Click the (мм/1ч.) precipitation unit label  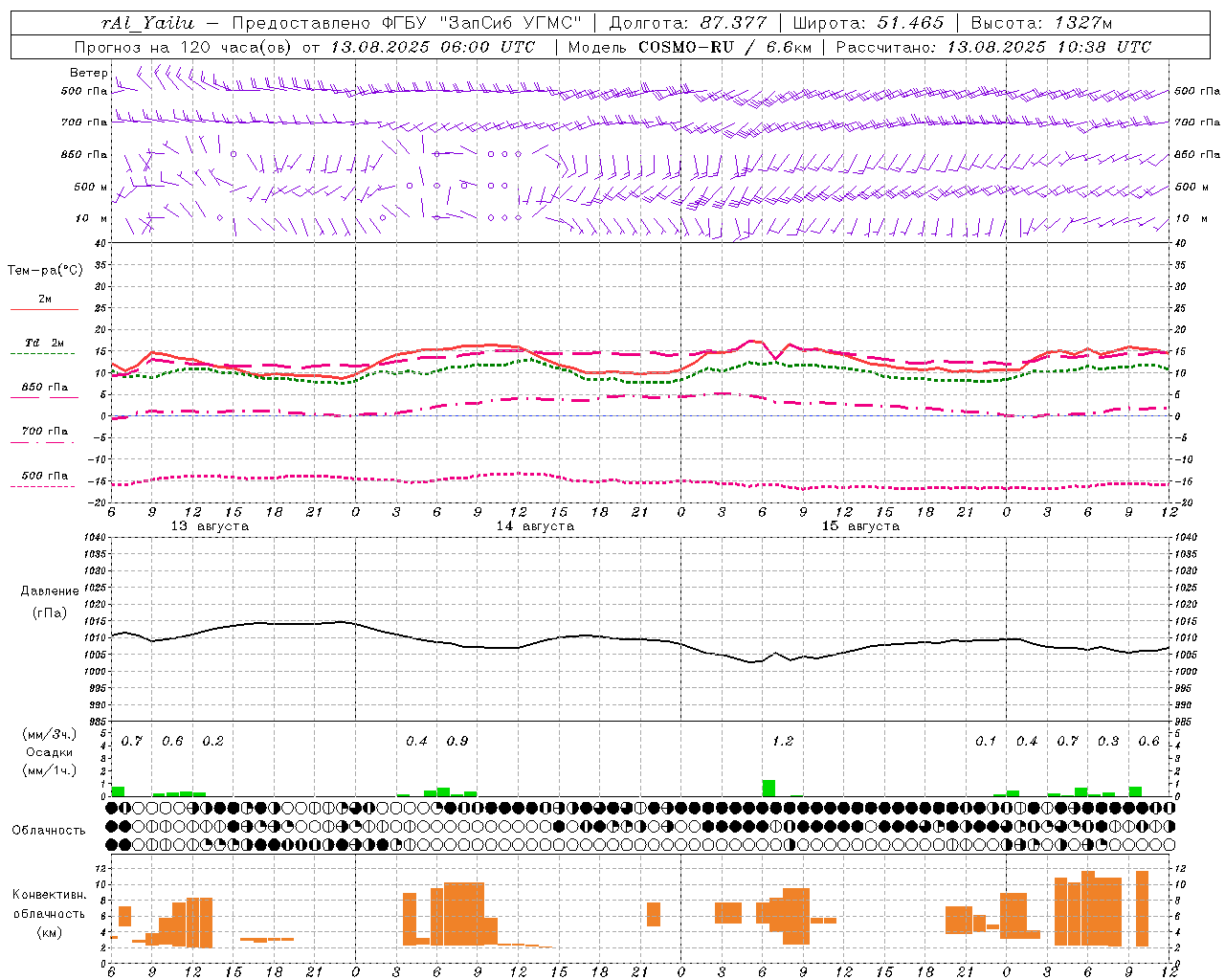(x=49, y=770)
